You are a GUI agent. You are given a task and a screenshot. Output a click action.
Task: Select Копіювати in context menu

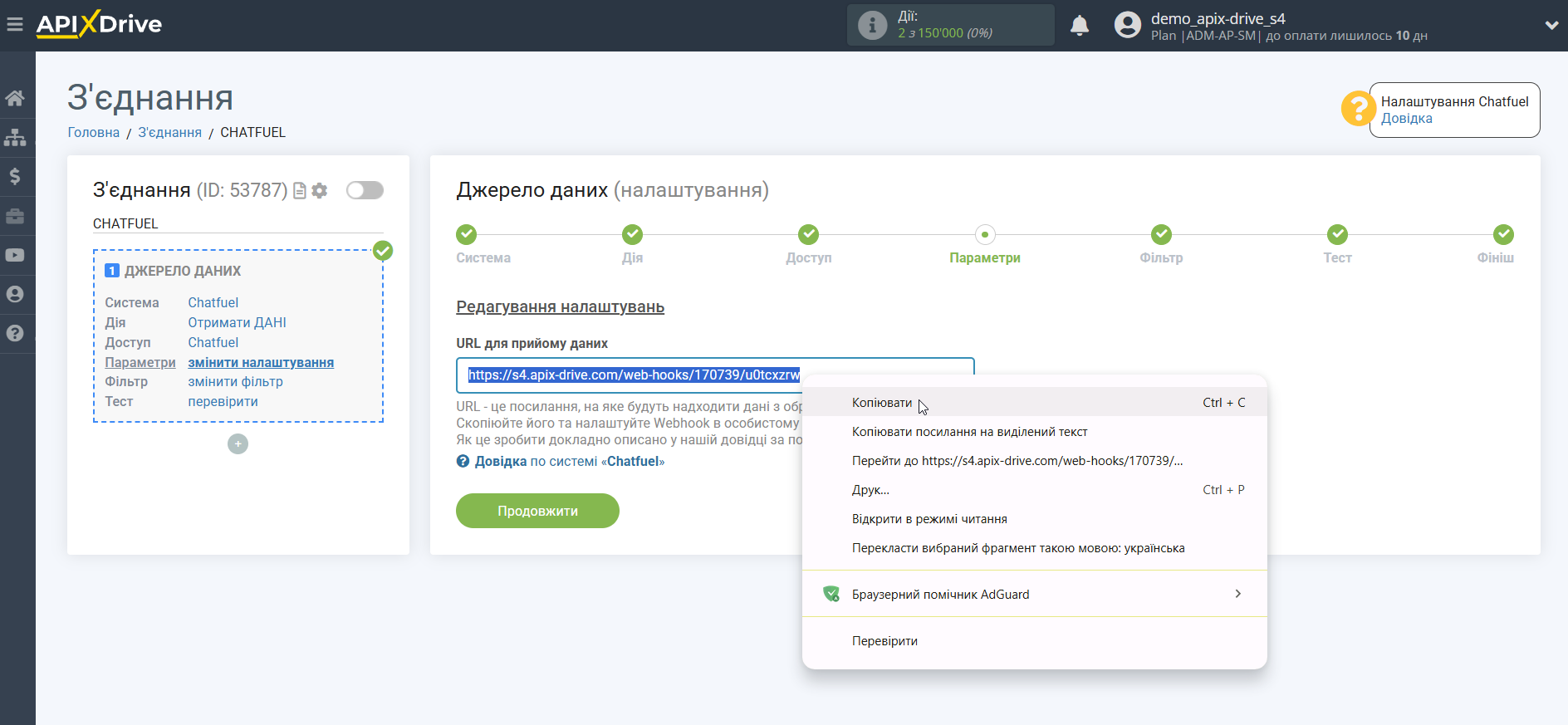[x=1035, y=402]
